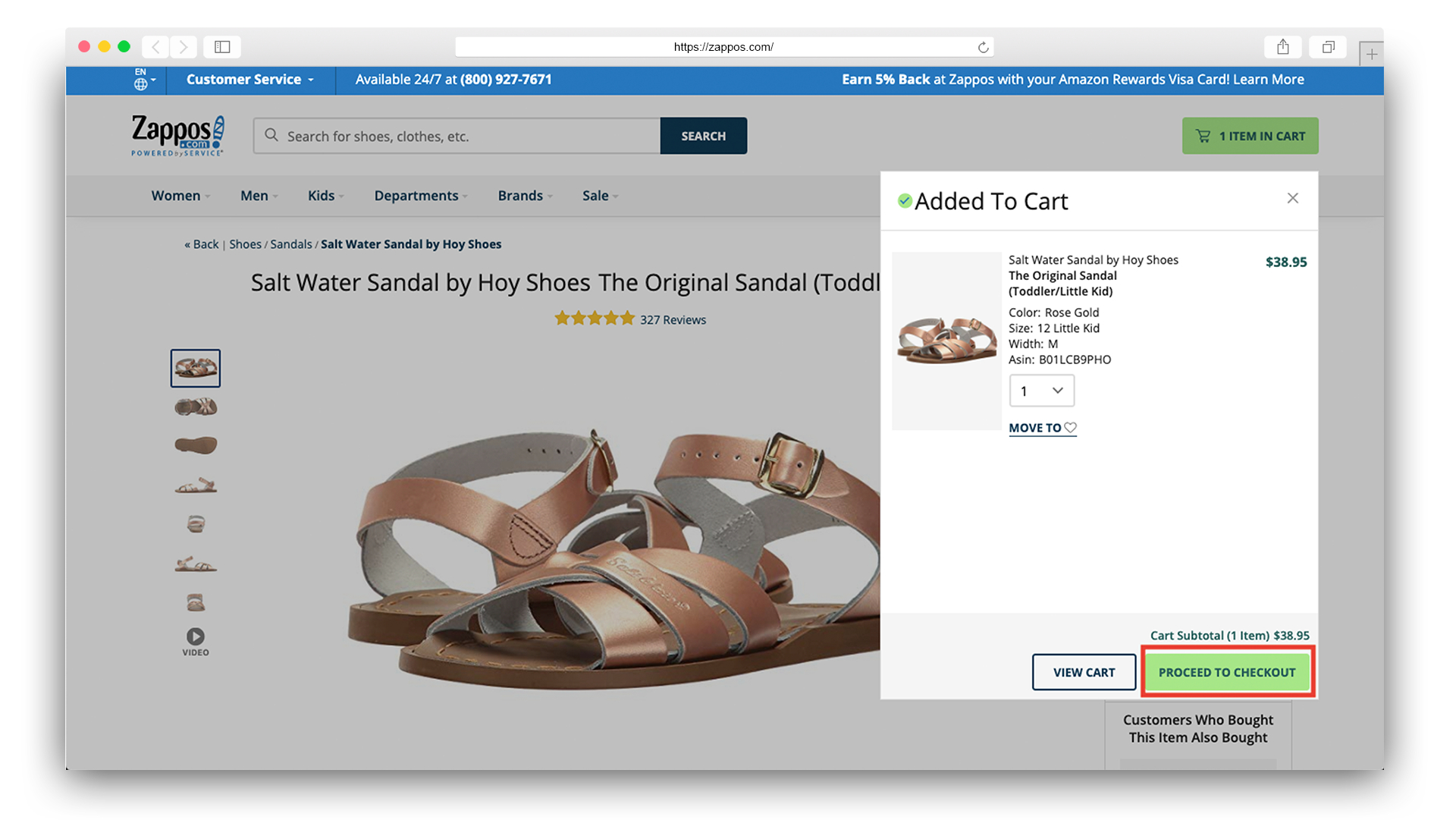Screen dimensions: 1456x820
Task: Click the Search input field
Action: point(457,135)
